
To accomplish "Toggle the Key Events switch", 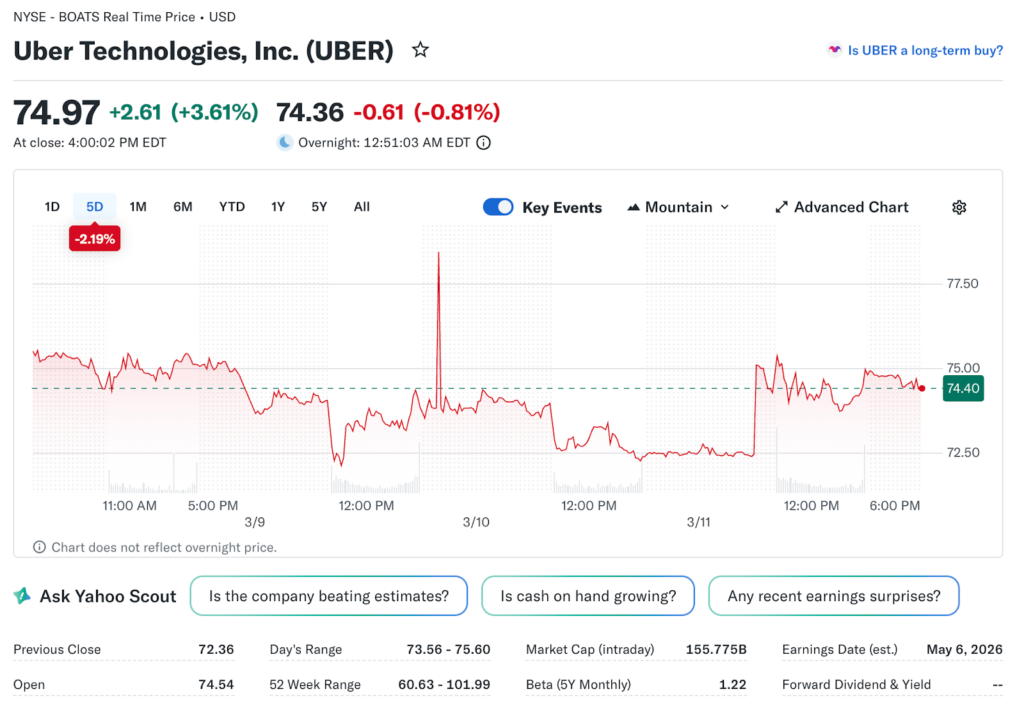I will pyautogui.click(x=498, y=207).
